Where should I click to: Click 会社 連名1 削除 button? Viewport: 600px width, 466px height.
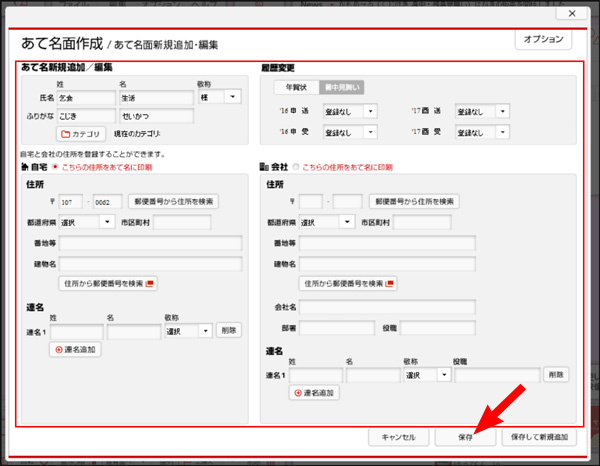point(556,375)
